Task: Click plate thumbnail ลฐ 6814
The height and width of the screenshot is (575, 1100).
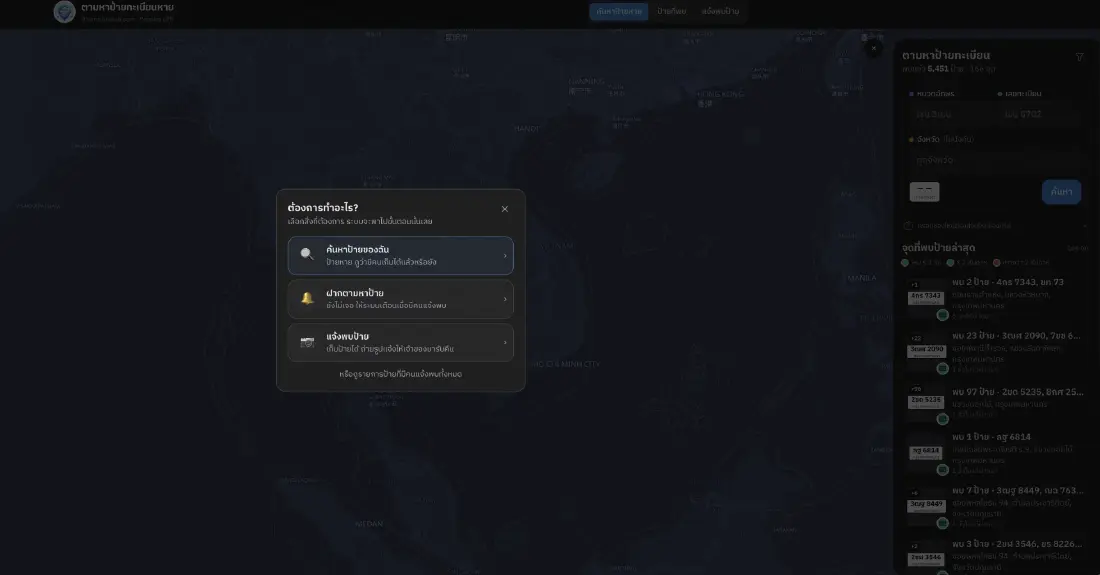Action: 926,452
